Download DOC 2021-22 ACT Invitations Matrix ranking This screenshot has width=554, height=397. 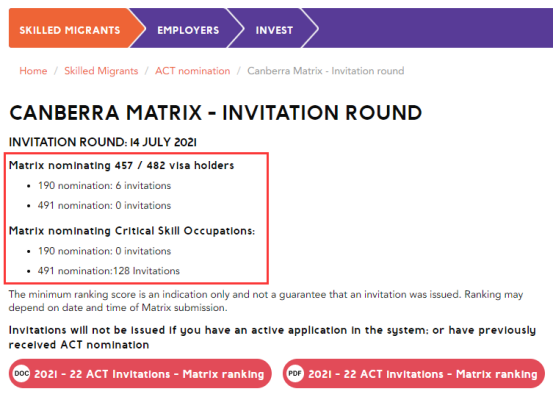coord(140,373)
